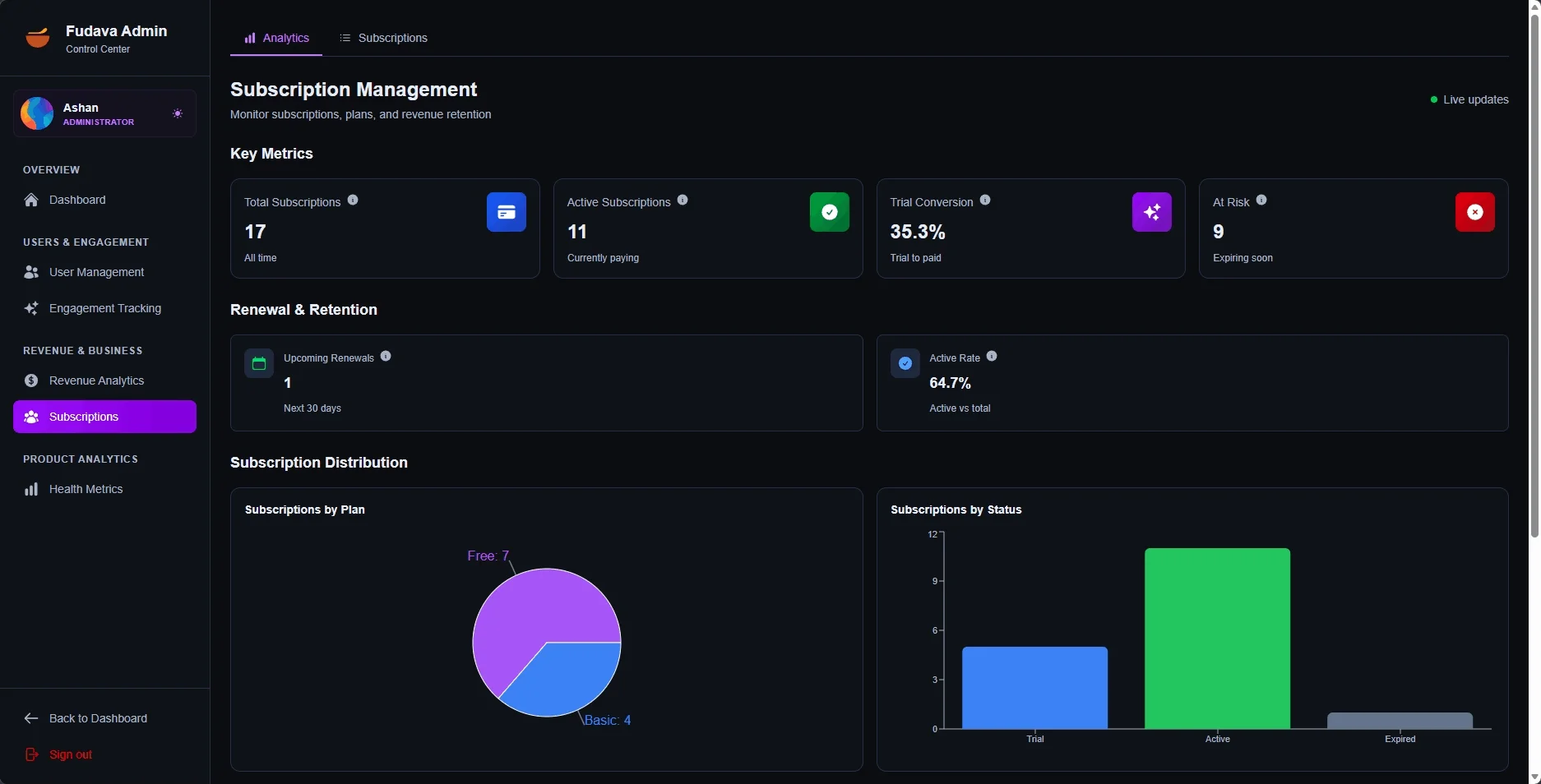Screen dimensions: 1541x784
Task: Open Health Metrics from sidebar
Action: (86, 489)
